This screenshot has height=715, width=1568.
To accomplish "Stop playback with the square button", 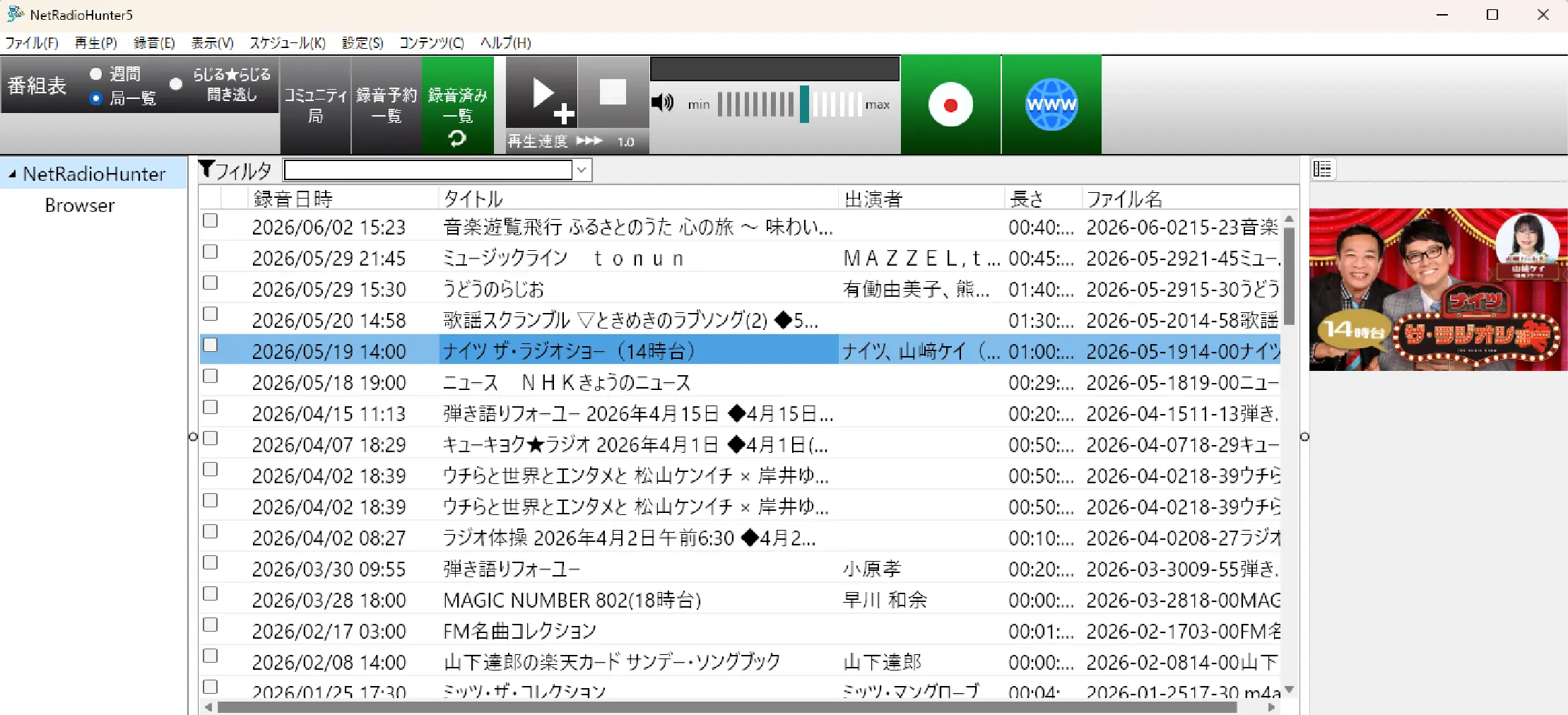I will click(x=613, y=92).
